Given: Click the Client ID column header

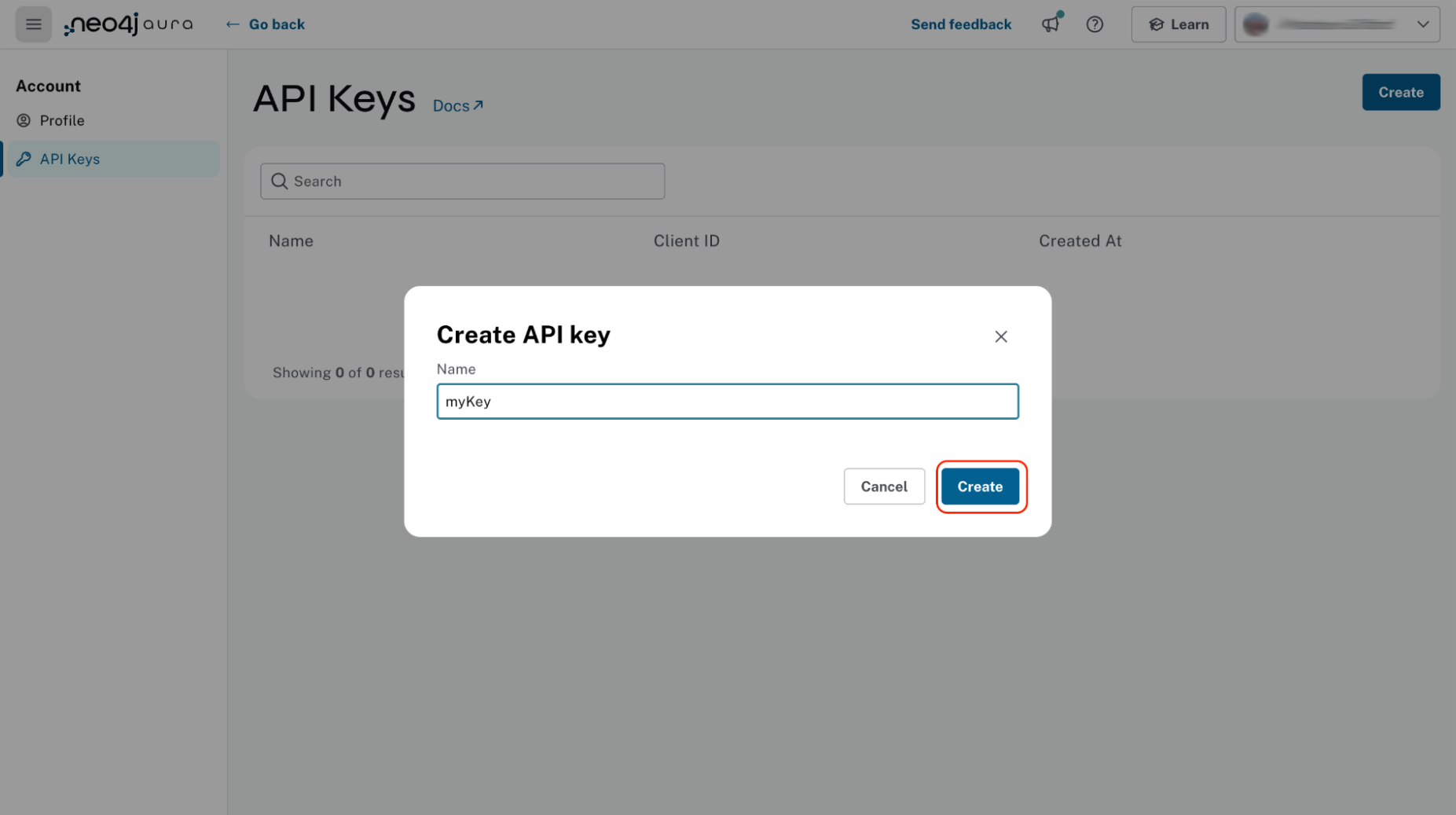Looking at the screenshot, I should (x=686, y=241).
